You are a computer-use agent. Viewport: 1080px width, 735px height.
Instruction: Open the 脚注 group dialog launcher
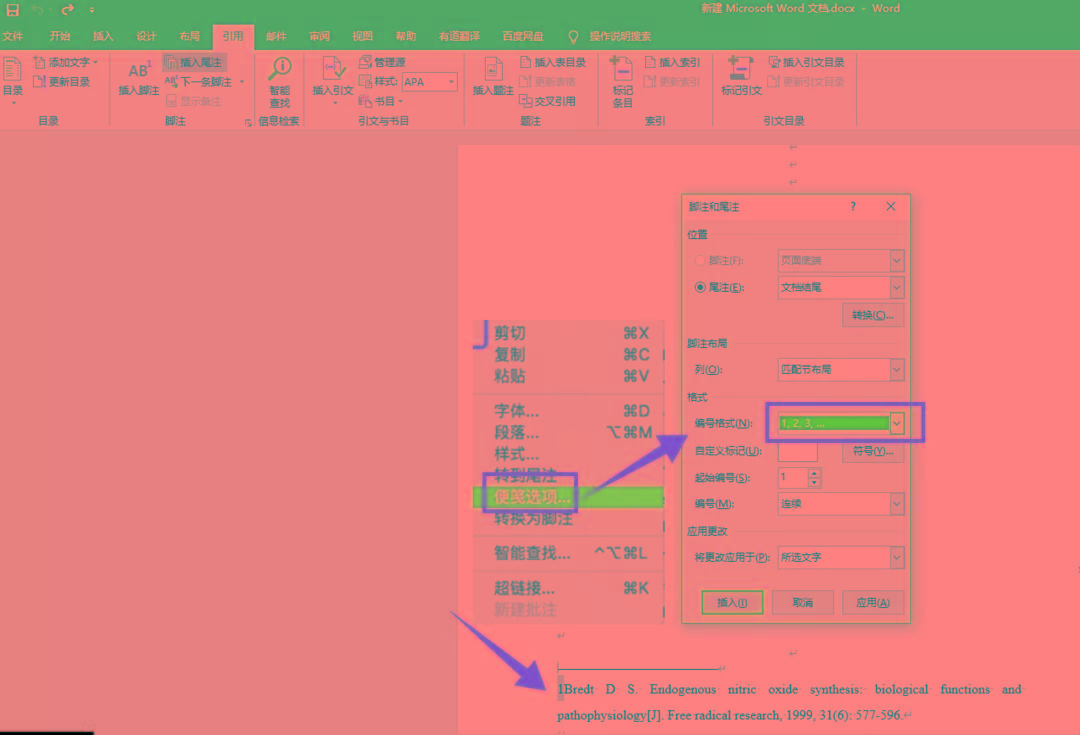click(248, 122)
